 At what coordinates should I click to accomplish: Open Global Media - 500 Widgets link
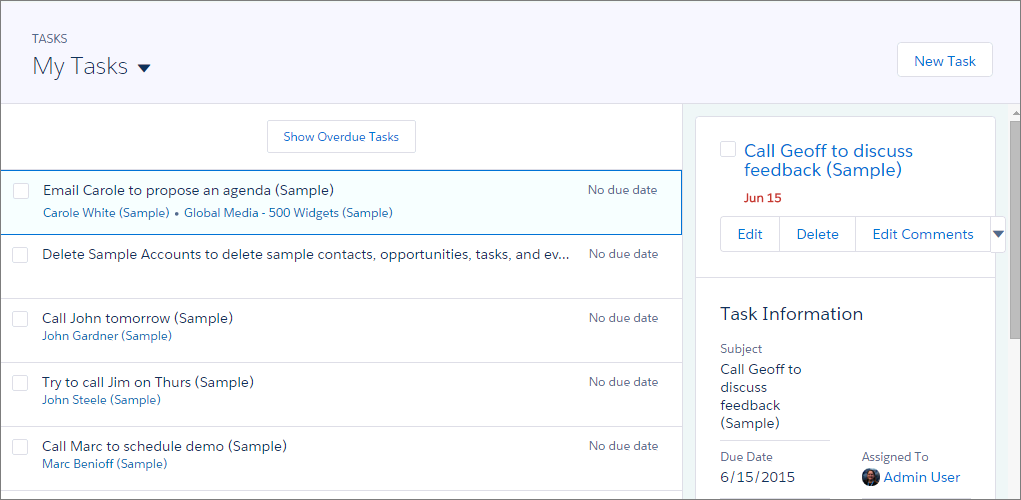tap(288, 213)
